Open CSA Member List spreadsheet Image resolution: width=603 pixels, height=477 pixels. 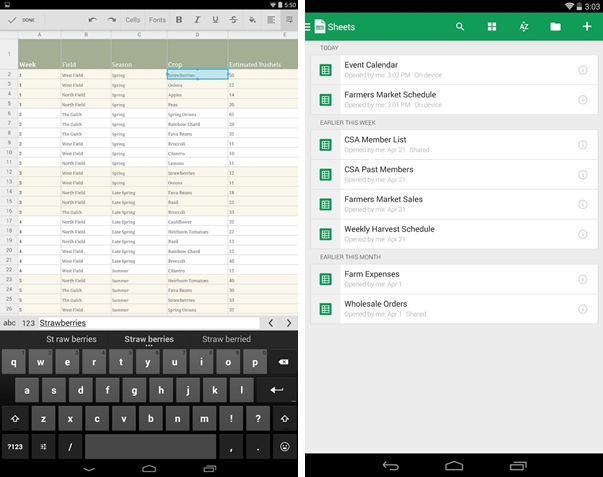click(454, 145)
